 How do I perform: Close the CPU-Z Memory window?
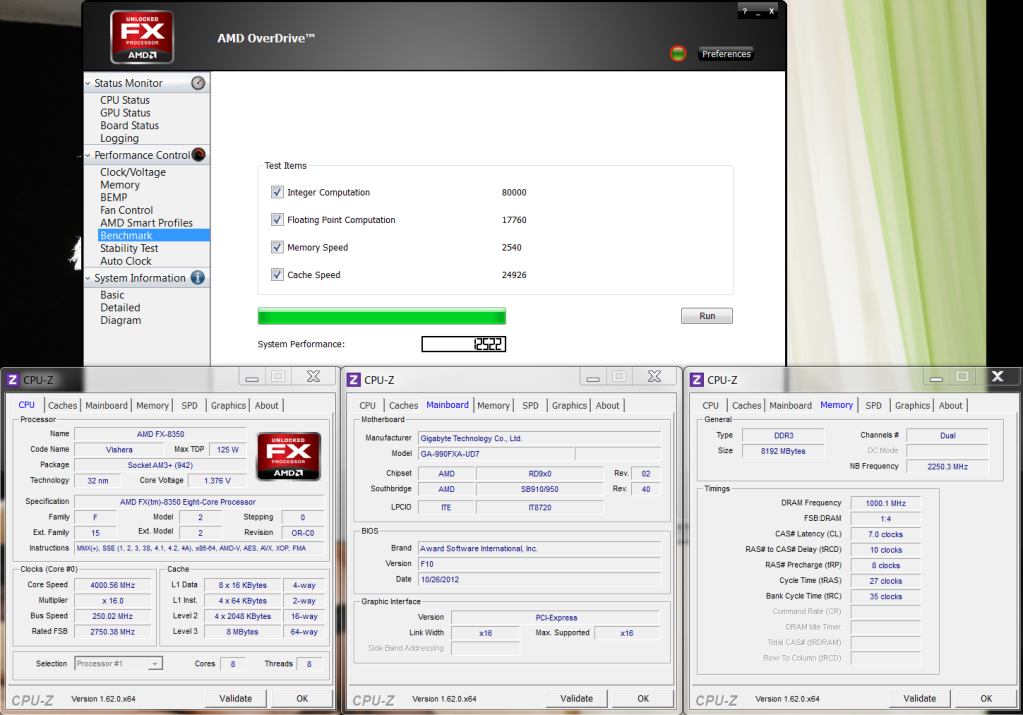point(997,376)
